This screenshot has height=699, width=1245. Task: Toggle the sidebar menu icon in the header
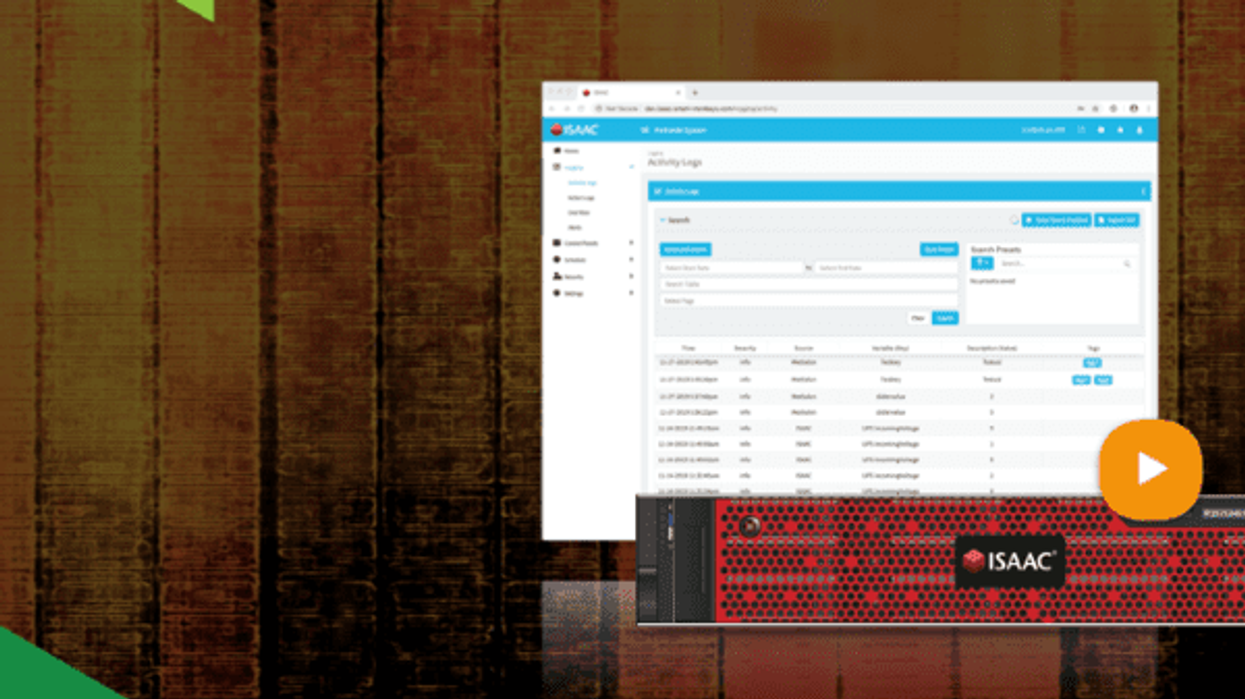pos(645,130)
